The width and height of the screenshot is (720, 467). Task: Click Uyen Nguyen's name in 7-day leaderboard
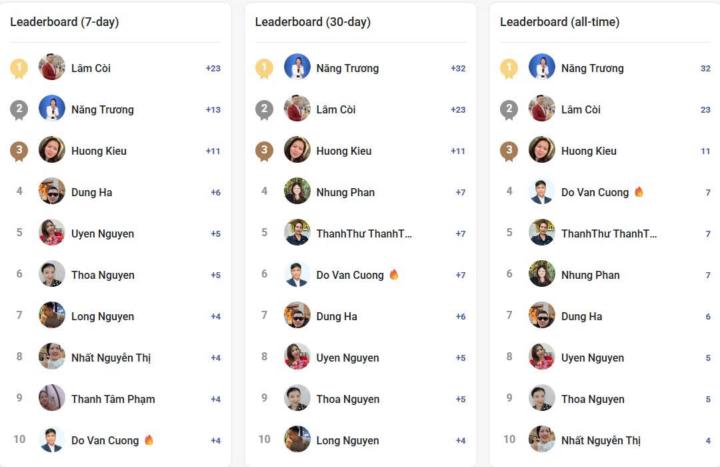pos(102,234)
